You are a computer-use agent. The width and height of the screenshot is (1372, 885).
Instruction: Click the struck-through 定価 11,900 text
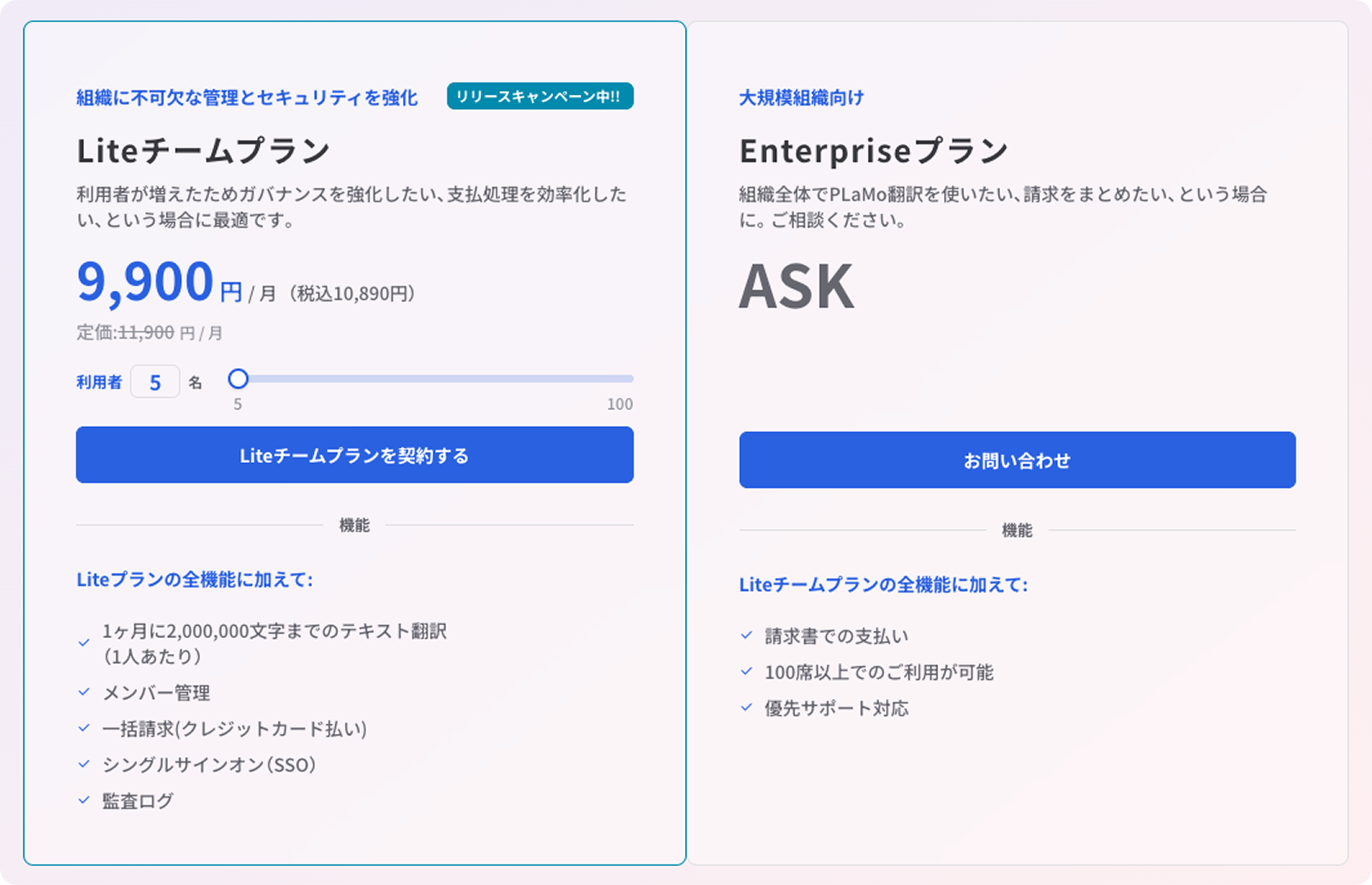coord(147,333)
